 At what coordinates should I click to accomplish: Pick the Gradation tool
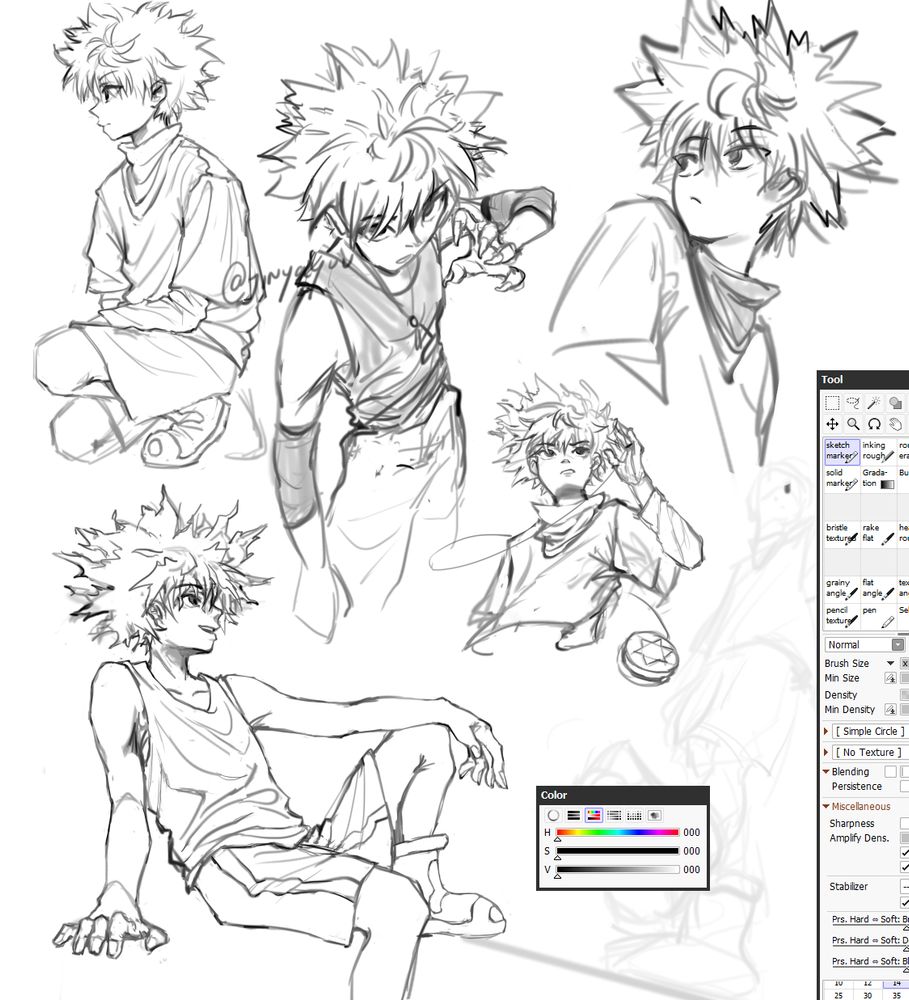pyautogui.click(x=878, y=478)
